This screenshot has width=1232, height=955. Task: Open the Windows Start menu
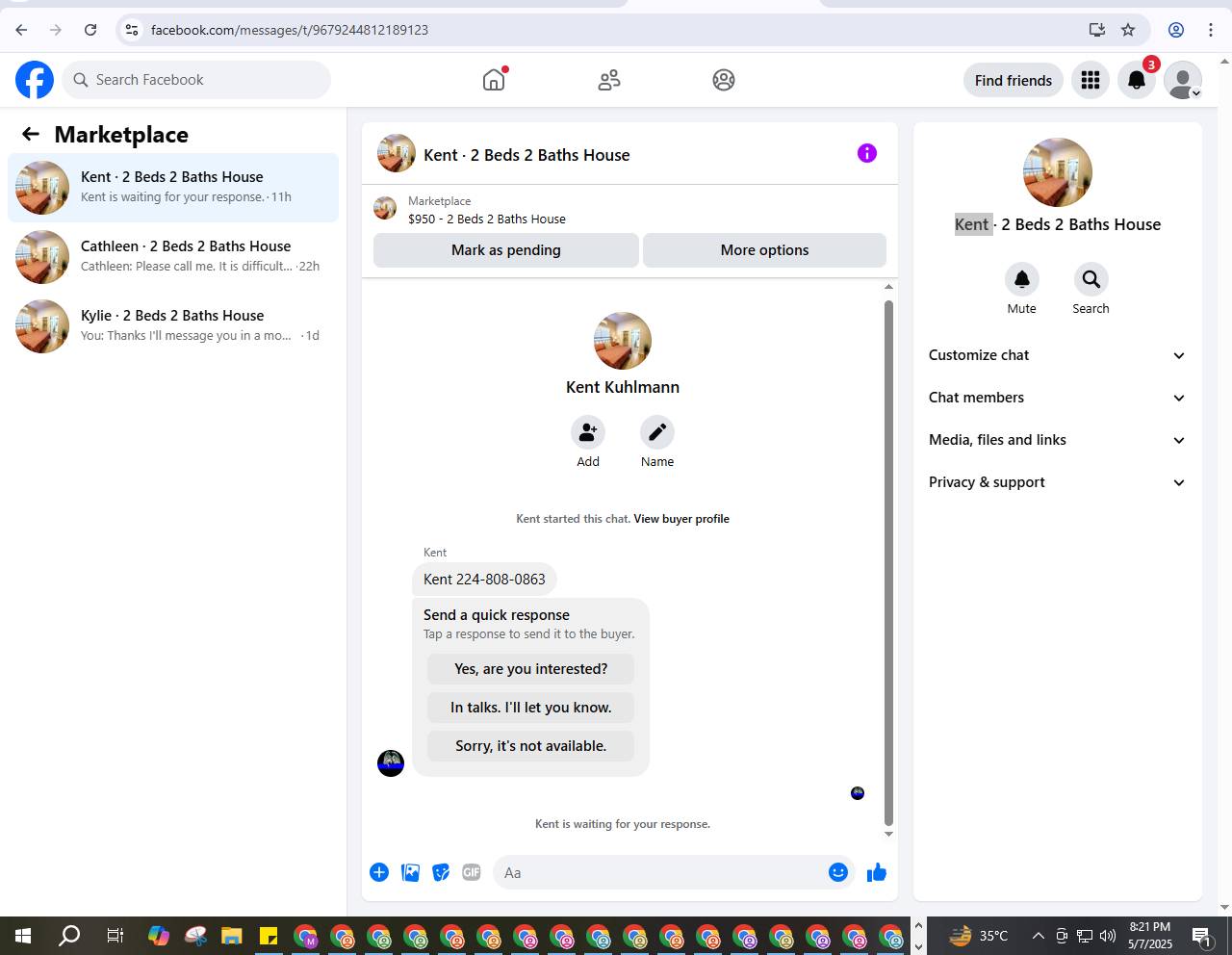[x=23, y=936]
